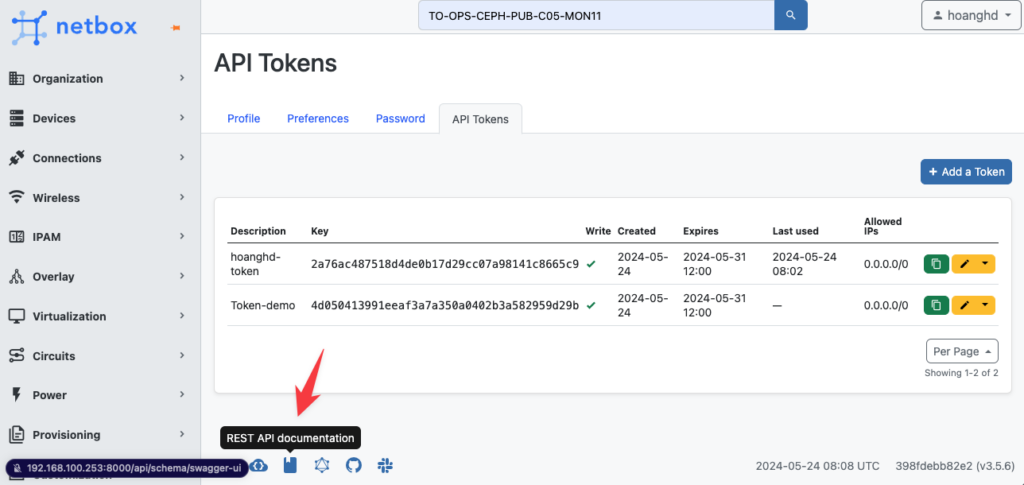The image size is (1024, 485).
Task: Click the Devices server icon
Action: tap(16, 118)
